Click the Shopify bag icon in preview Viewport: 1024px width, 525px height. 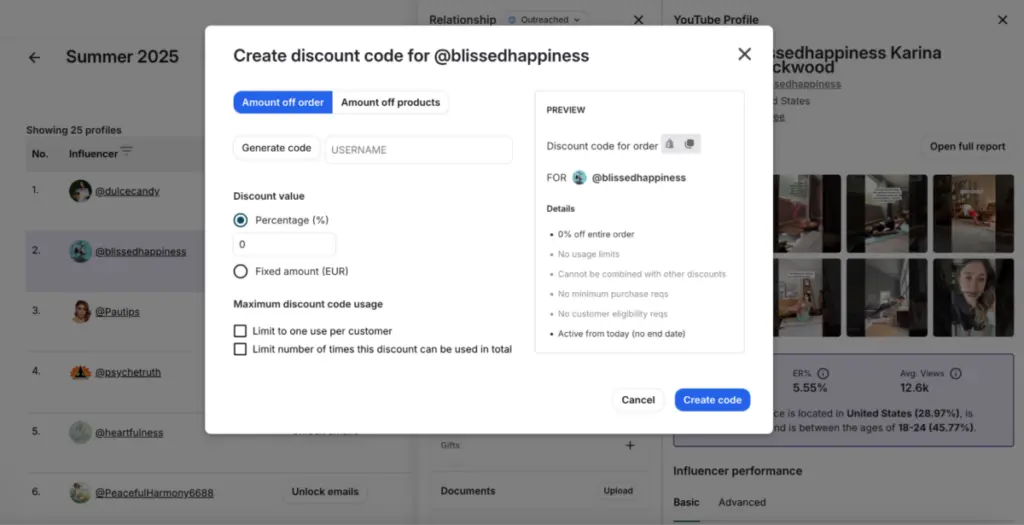point(670,145)
